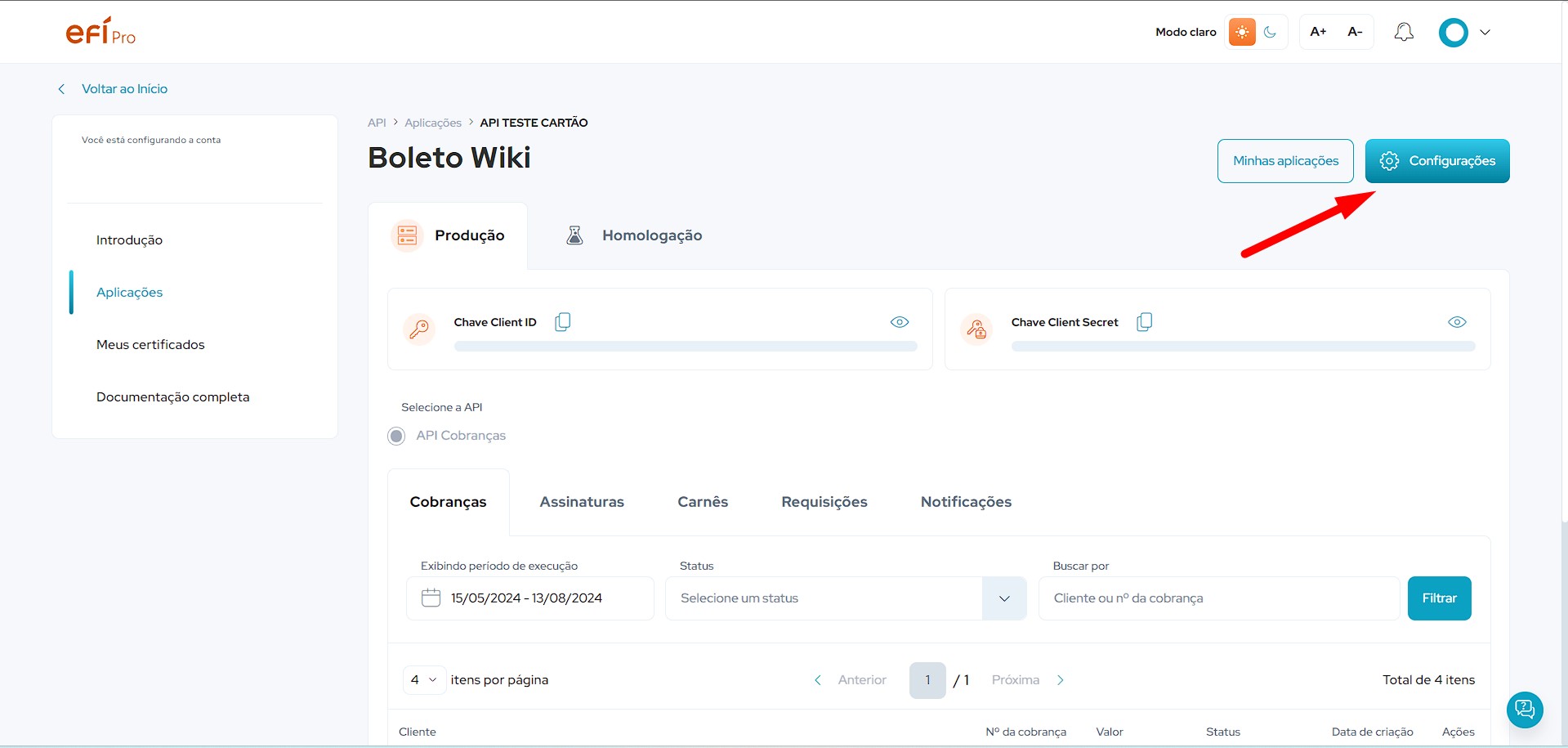
Task: Click page number 1 box
Action: click(x=927, y=680)
